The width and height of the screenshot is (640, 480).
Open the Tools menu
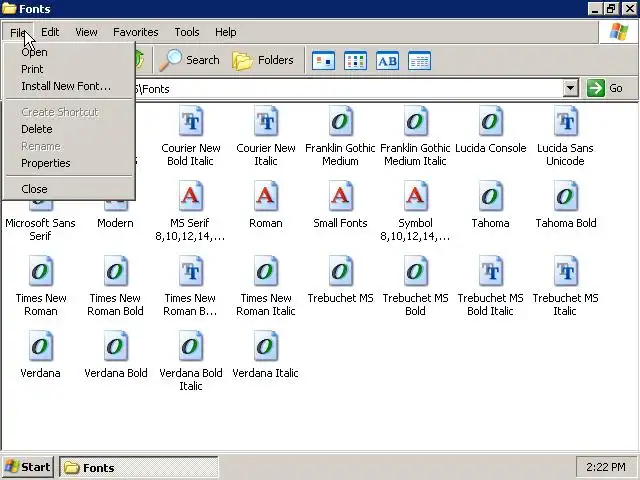coord(187,32)
